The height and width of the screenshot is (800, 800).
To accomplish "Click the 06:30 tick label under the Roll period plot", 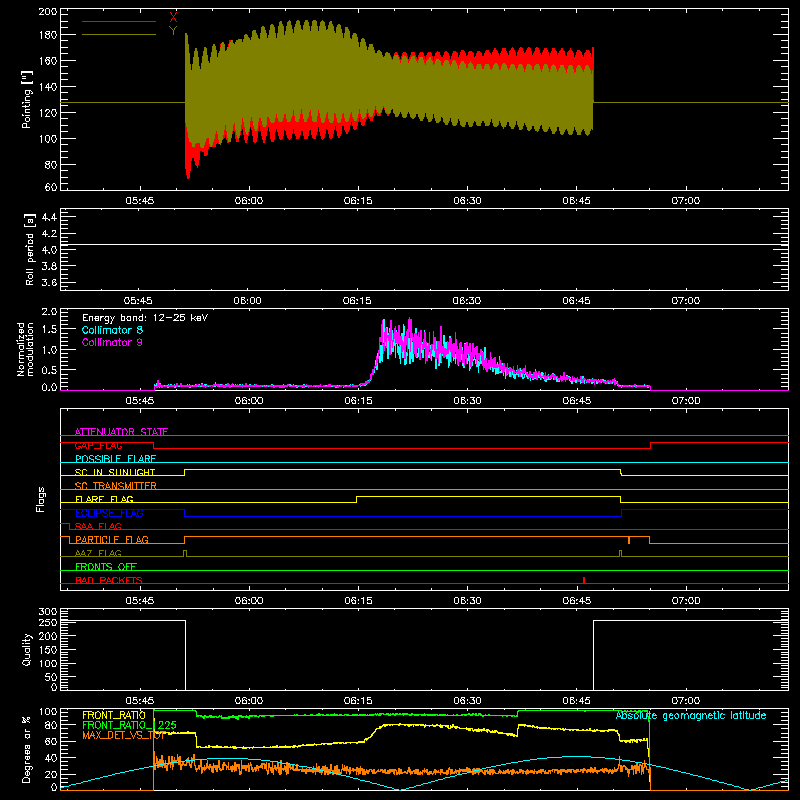I will [x=466, y=301].
